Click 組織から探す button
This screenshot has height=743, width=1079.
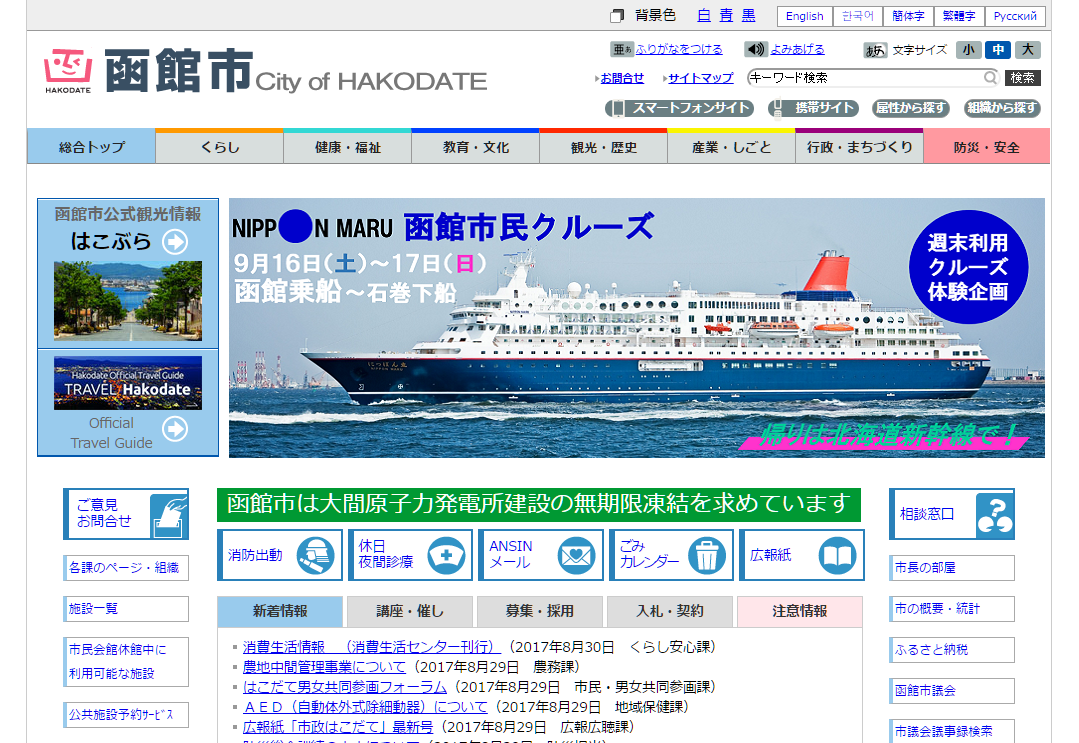(1002, 108)
